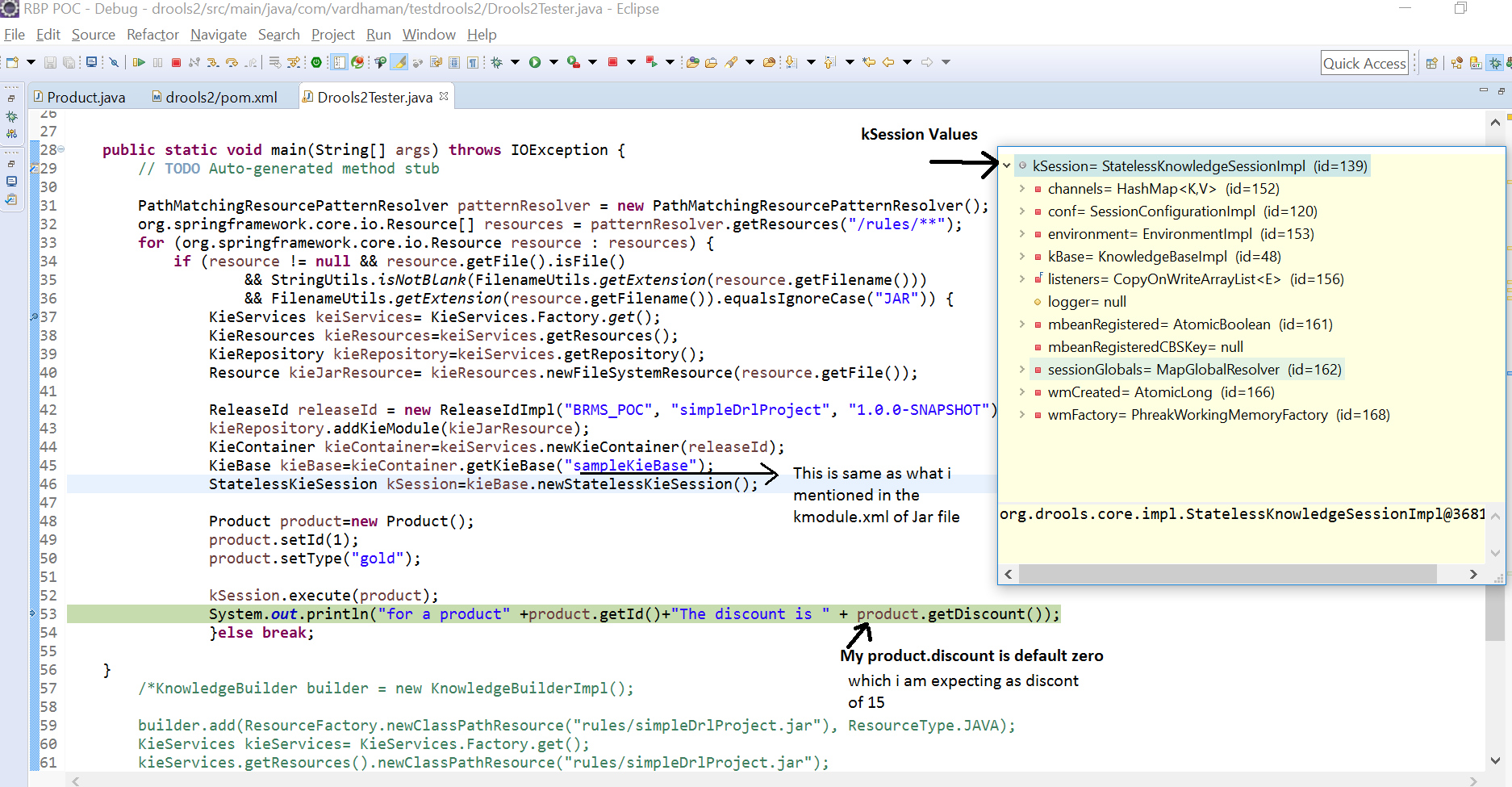1512x787 pixels.
Task: Click the Resume debug icon
Action: click(x=139, y=62)
